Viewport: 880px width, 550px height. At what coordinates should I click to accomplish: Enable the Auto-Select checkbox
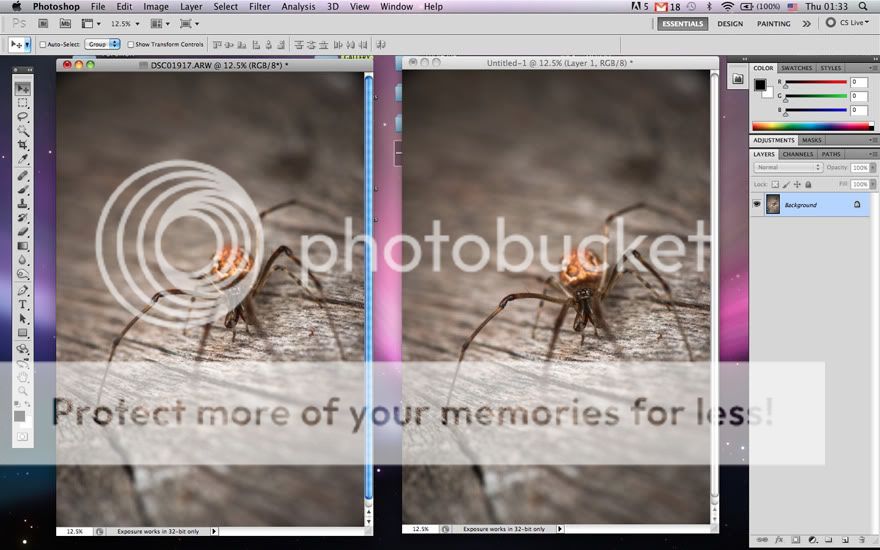pyautogui.click(x=43, y=44)
